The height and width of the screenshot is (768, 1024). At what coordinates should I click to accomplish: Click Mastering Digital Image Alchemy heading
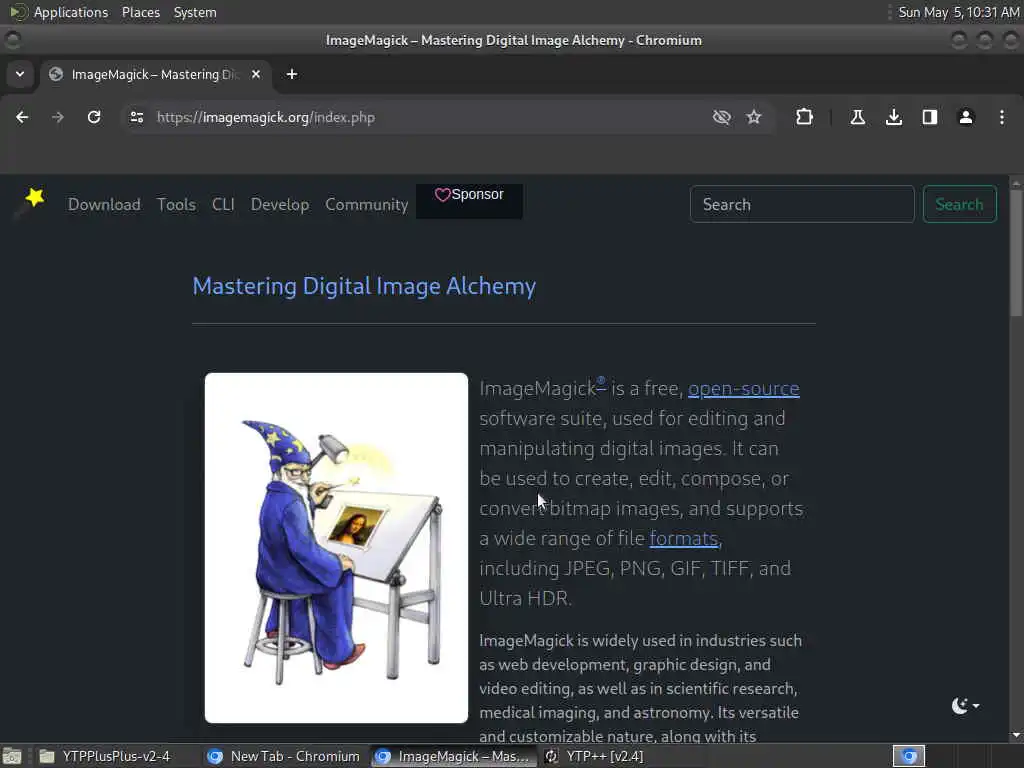click(x=364, y=286)
